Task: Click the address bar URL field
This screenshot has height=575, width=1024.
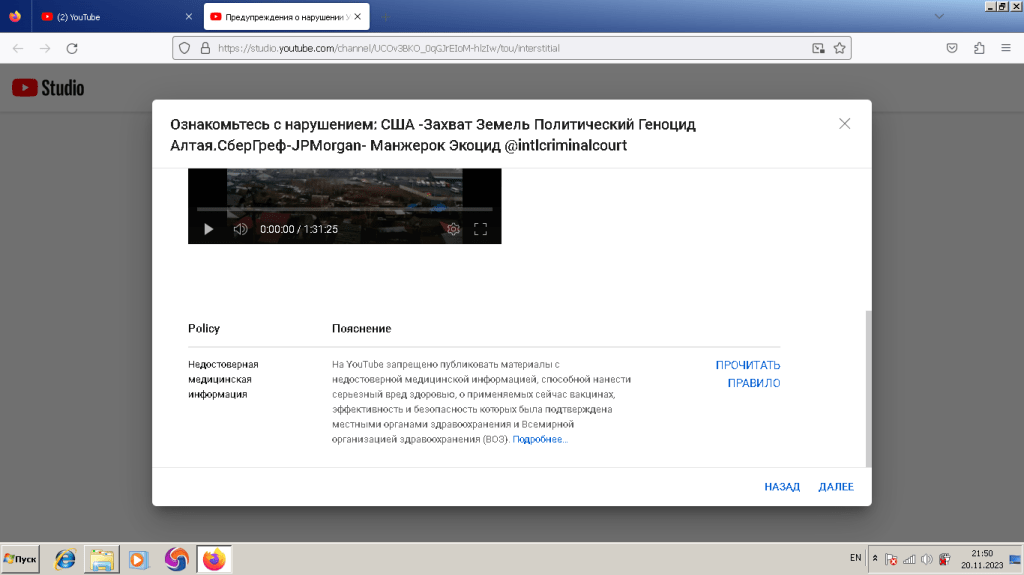Action: (x=500, y=48)
